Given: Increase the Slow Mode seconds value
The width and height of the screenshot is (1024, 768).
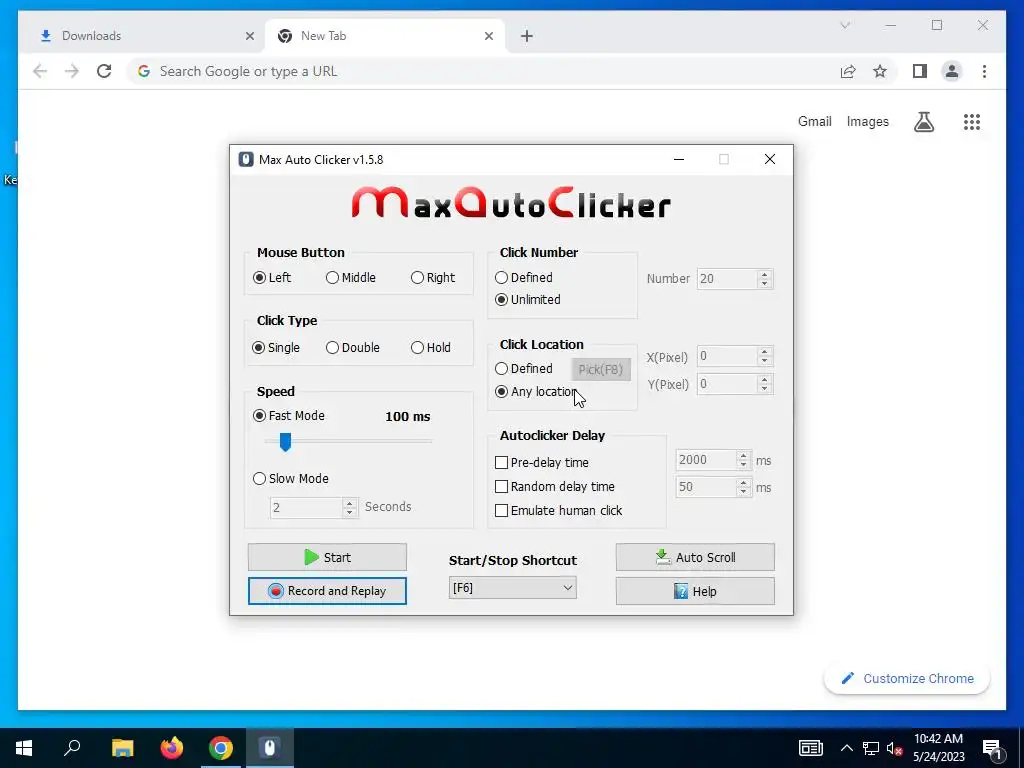Looking at the screenshot, I should [x=349, y=503].
